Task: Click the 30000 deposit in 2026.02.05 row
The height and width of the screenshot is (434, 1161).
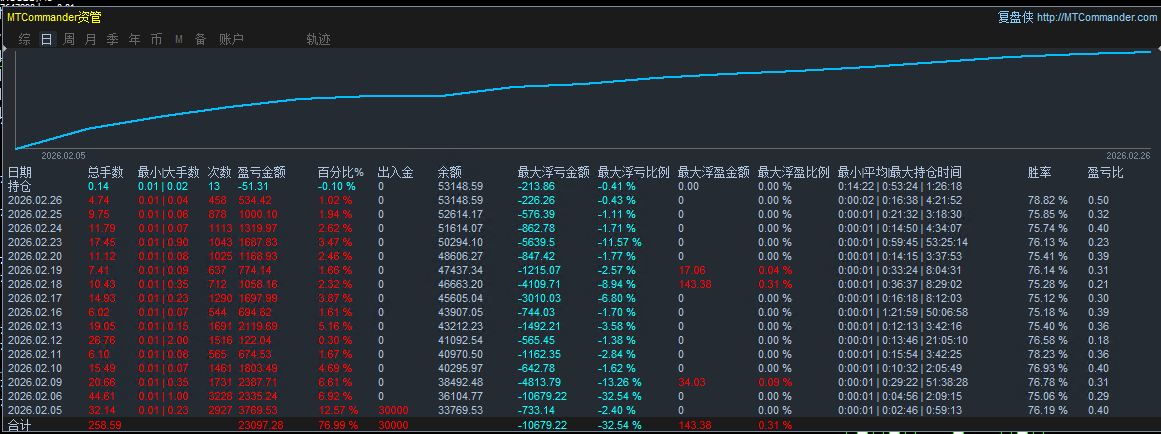Action: (x=392, y=411)
